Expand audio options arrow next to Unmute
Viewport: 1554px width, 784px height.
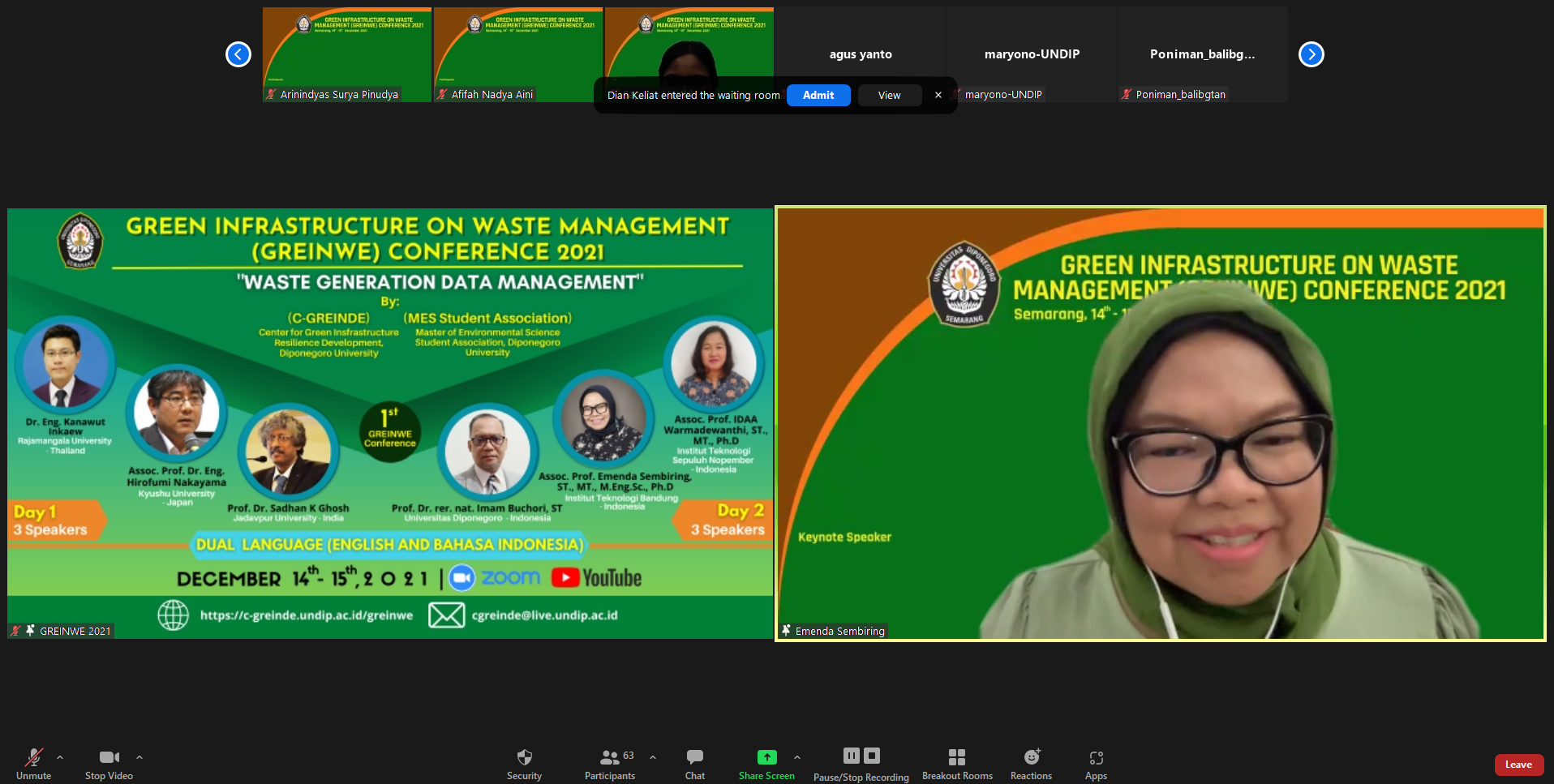[x=60, y=757]
